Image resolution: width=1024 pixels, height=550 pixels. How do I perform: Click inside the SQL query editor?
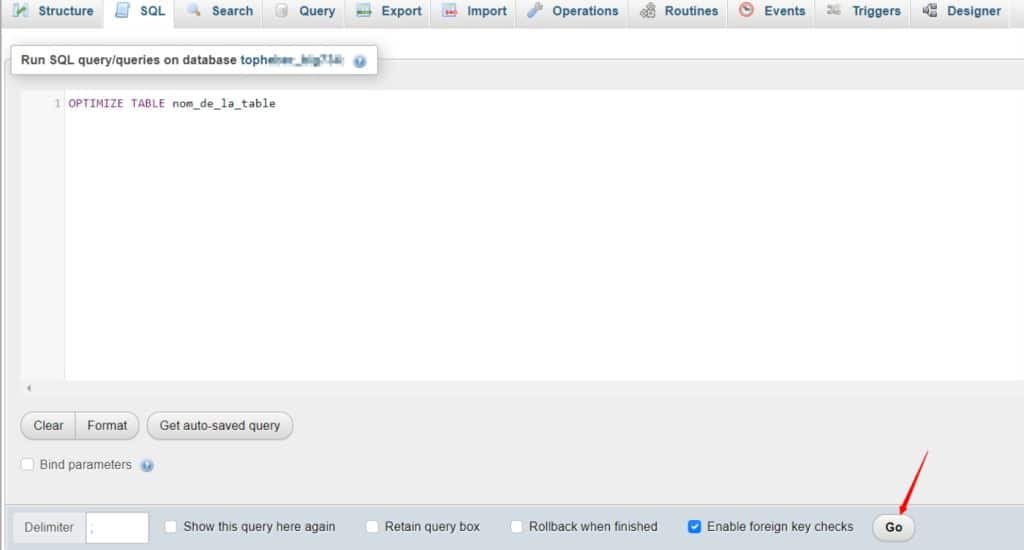542,235
